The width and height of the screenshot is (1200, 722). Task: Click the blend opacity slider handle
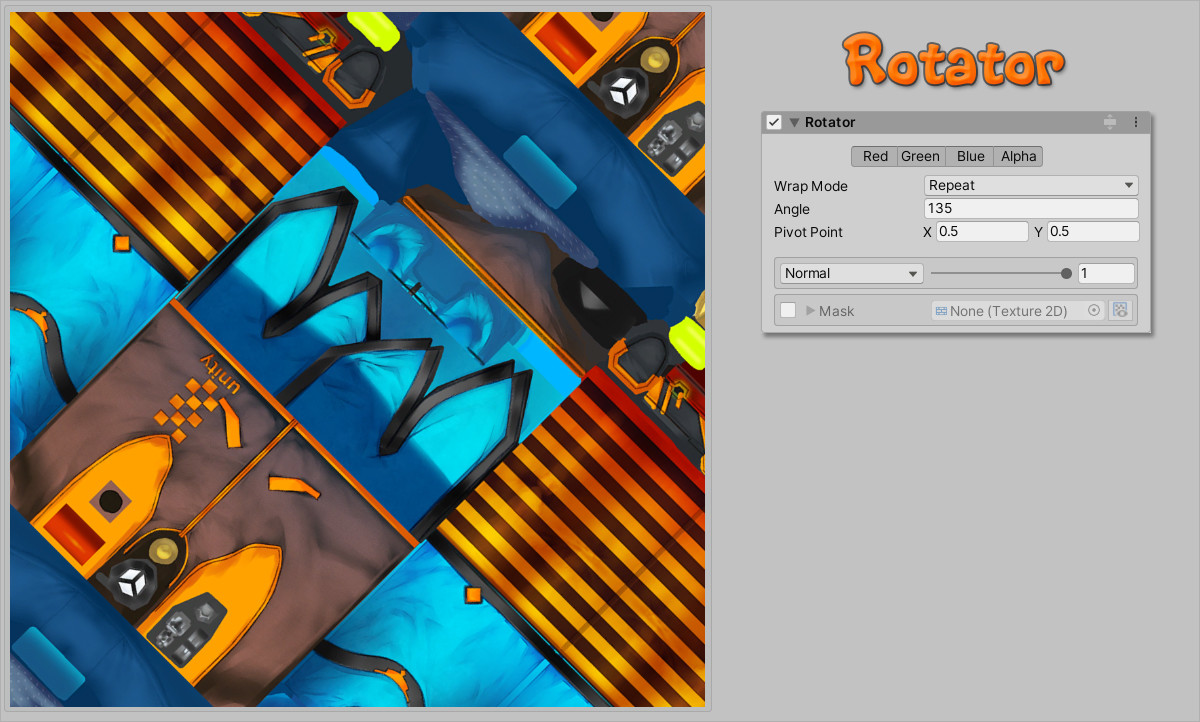click(1066, 273)
